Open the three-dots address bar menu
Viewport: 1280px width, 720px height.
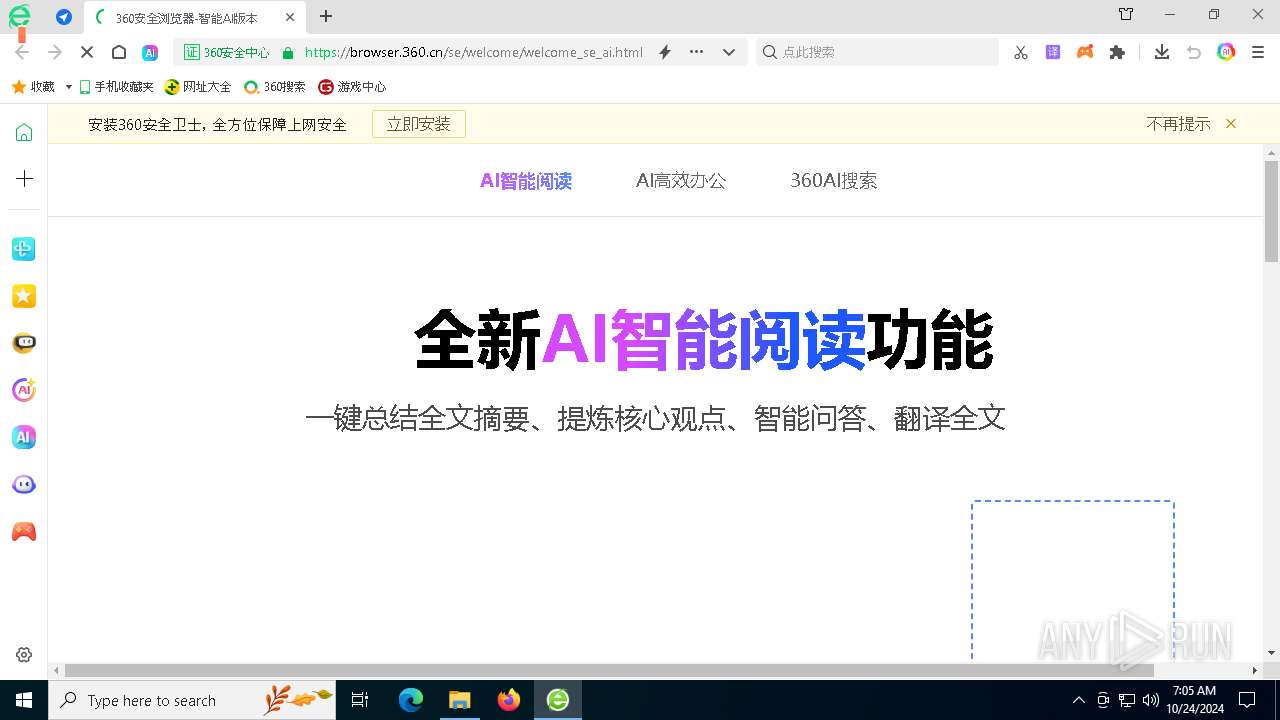coord(696,52)
